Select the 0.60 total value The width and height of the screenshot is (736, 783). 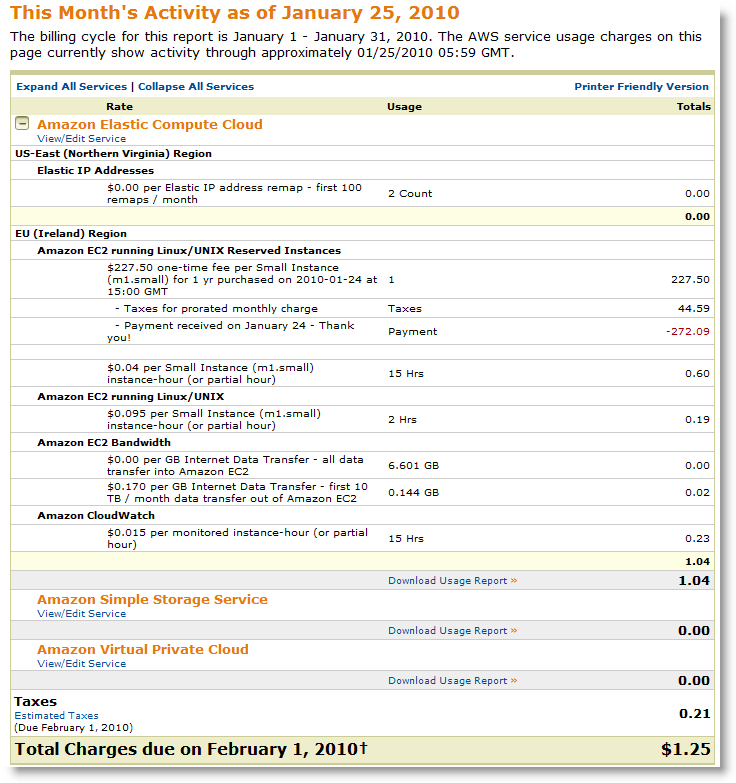[697, 373]
